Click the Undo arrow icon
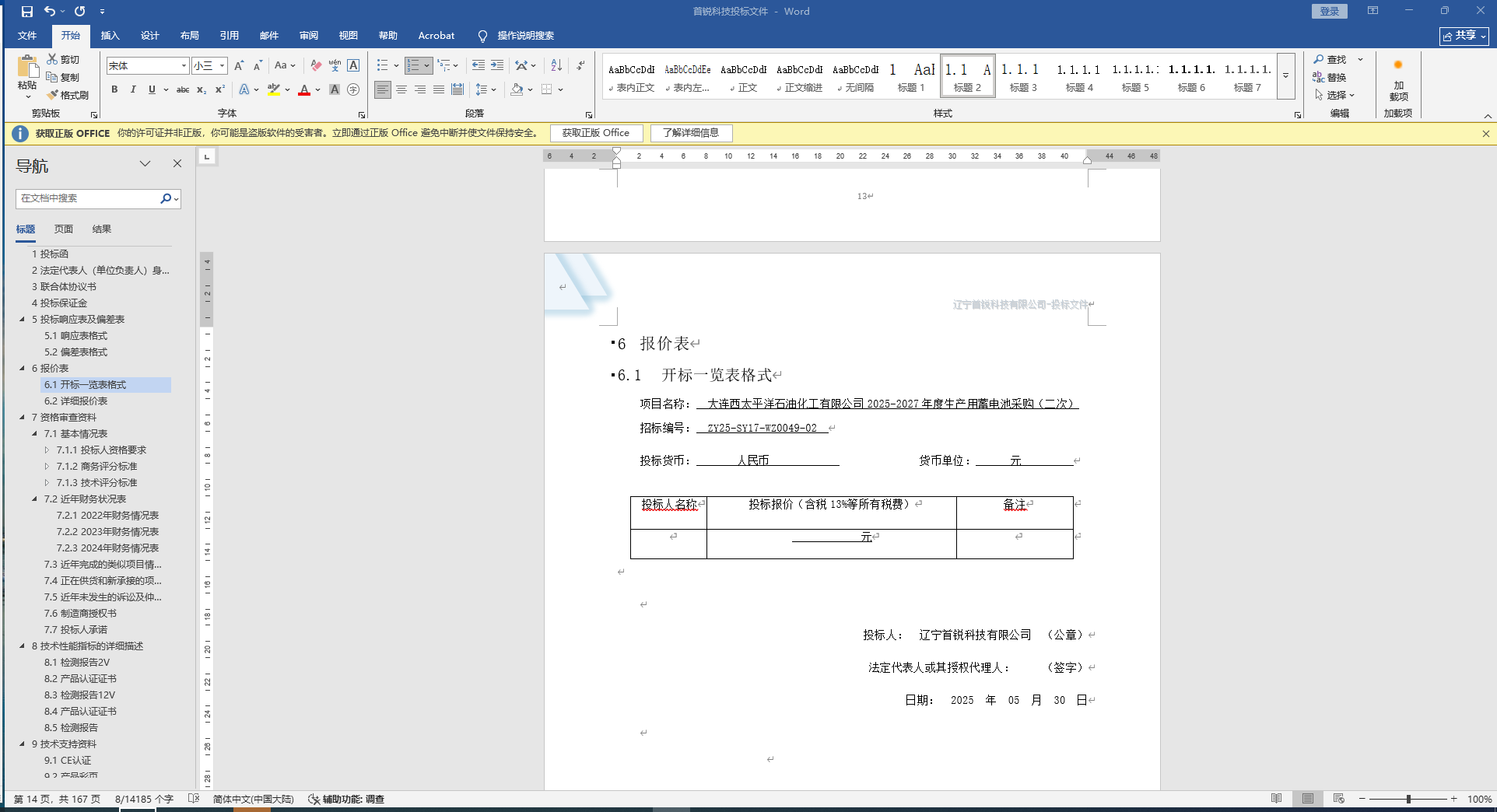This screenshot has width=1497, height=812. point(50,12)
